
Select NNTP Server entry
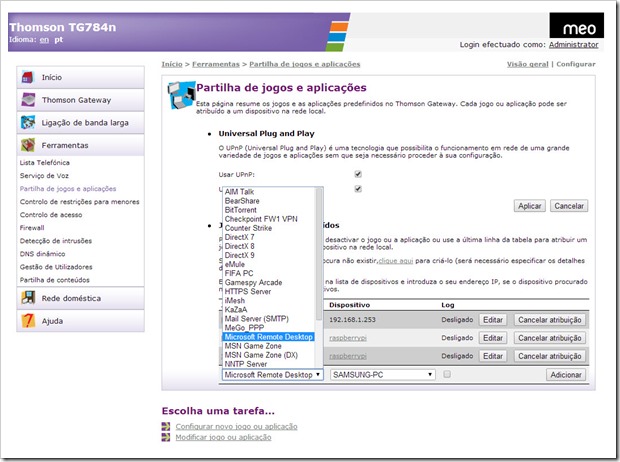[246, 364]
